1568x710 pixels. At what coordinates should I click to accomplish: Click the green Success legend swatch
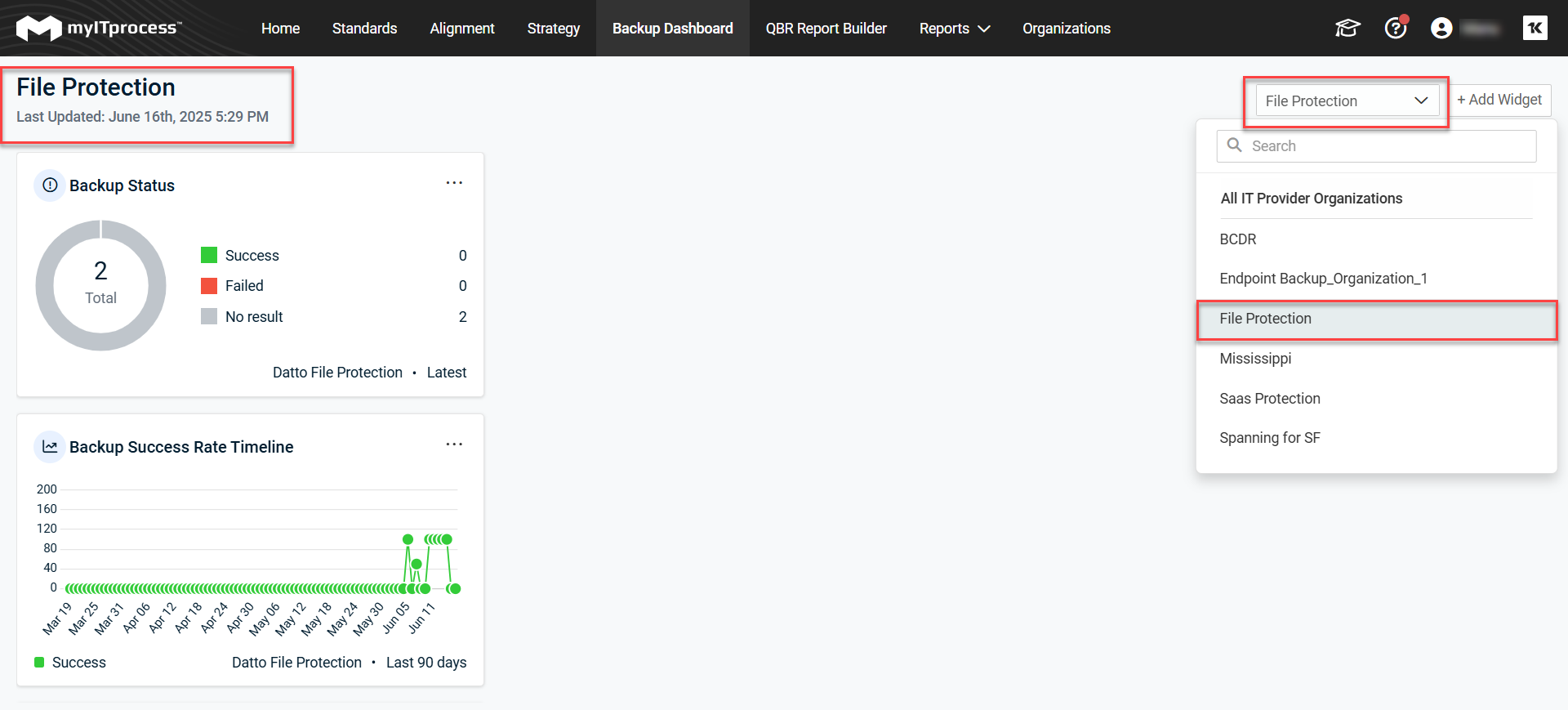[x=209, y=255]
